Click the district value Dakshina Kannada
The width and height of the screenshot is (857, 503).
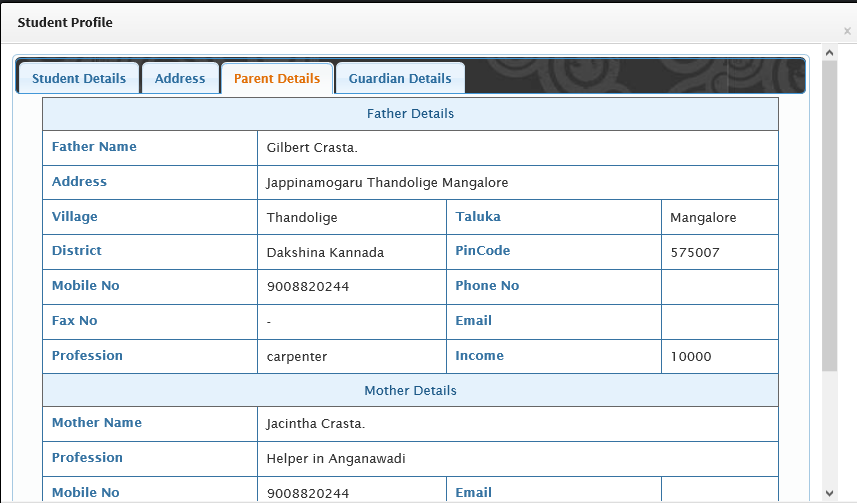click(325, 253)
